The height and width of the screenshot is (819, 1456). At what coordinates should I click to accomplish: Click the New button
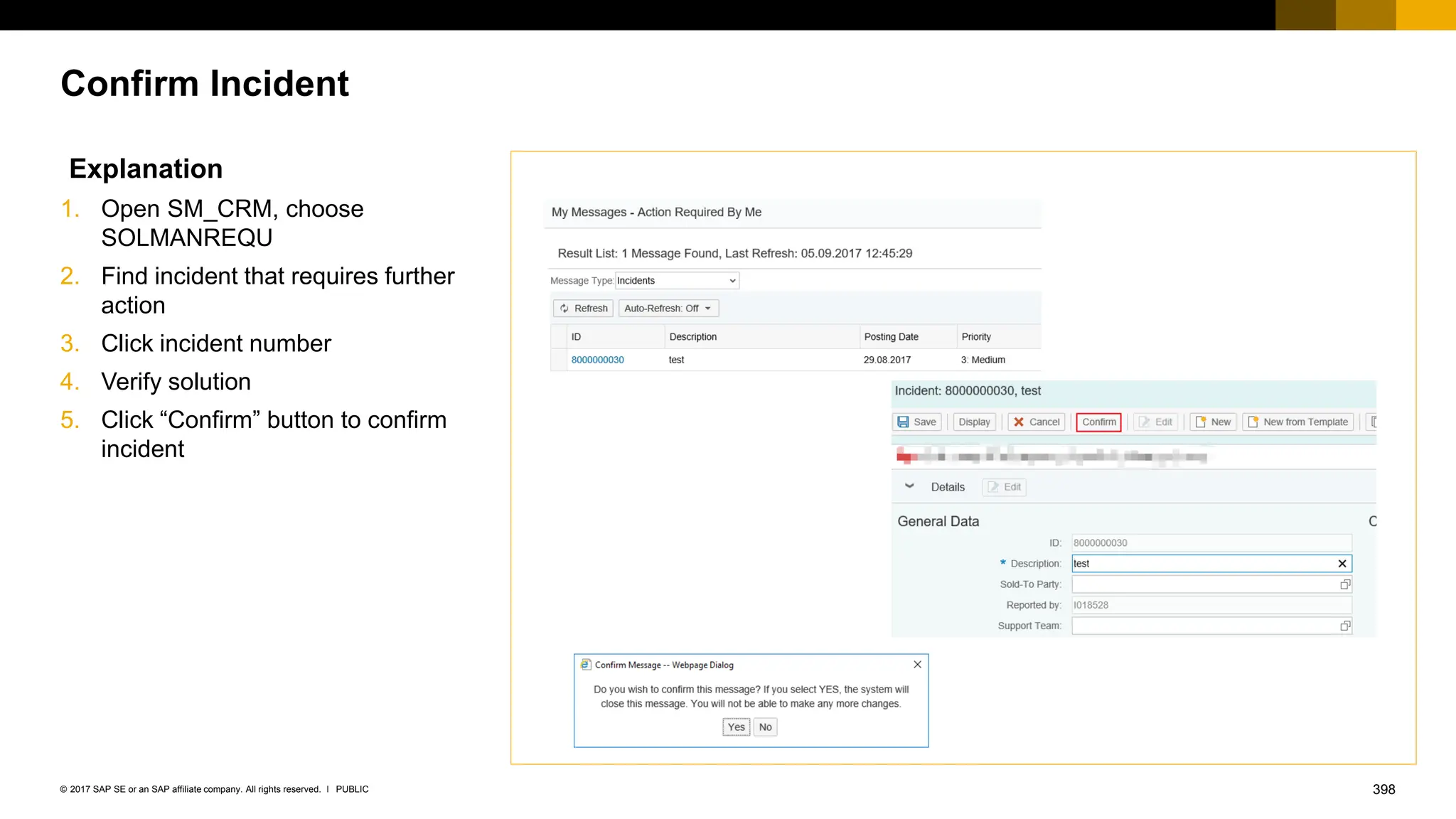tap(1214, 422)
